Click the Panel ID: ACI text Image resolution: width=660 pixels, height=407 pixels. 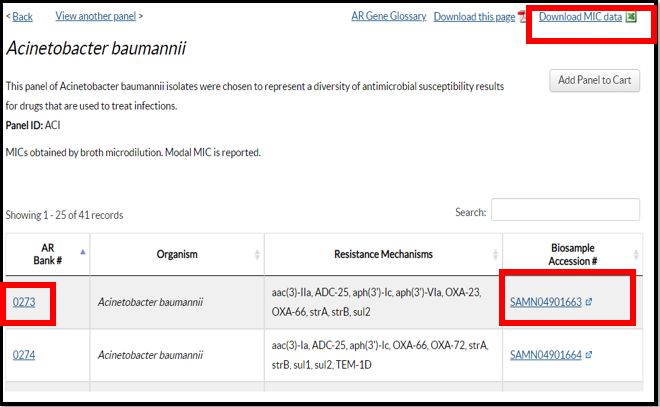(x=33, y=125)
